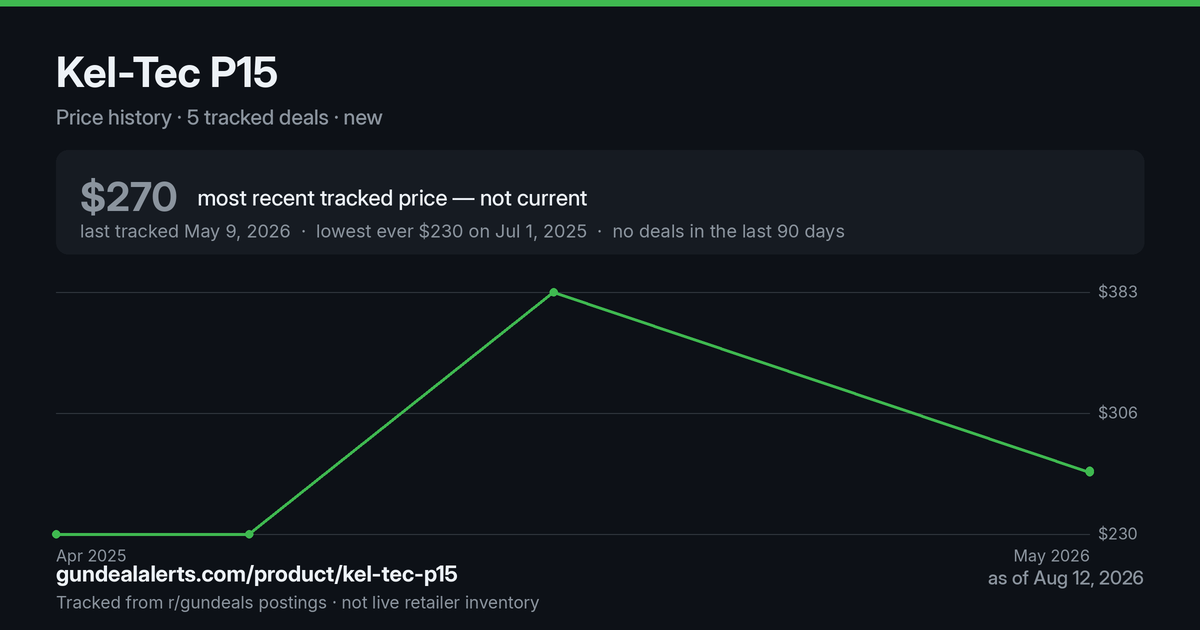The width and height of the screenshot is (1200, 630).
Task: Click 'most recent tracked price — not current'
Action: point(392,198)
